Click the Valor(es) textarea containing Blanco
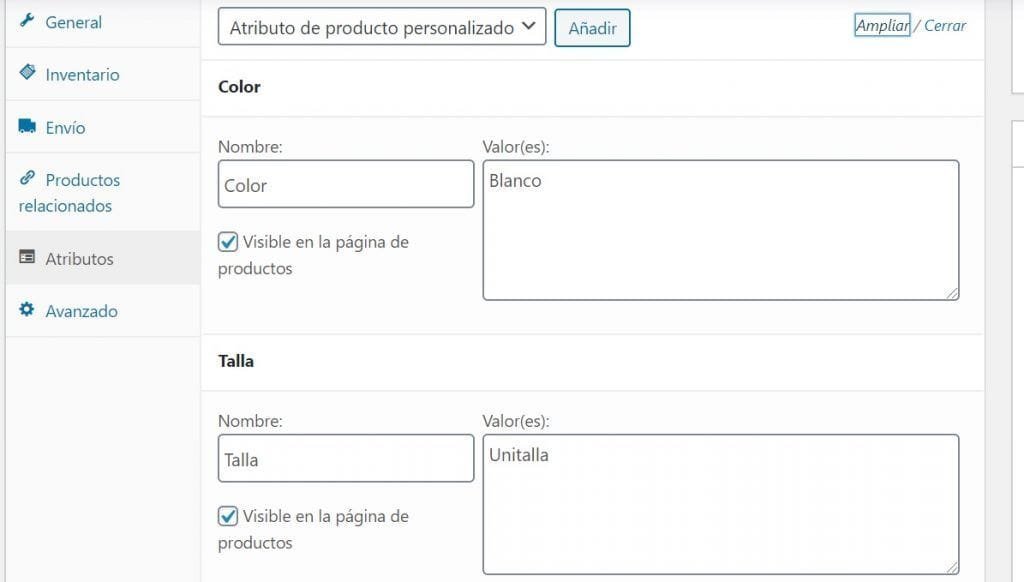 coord(721,230)
